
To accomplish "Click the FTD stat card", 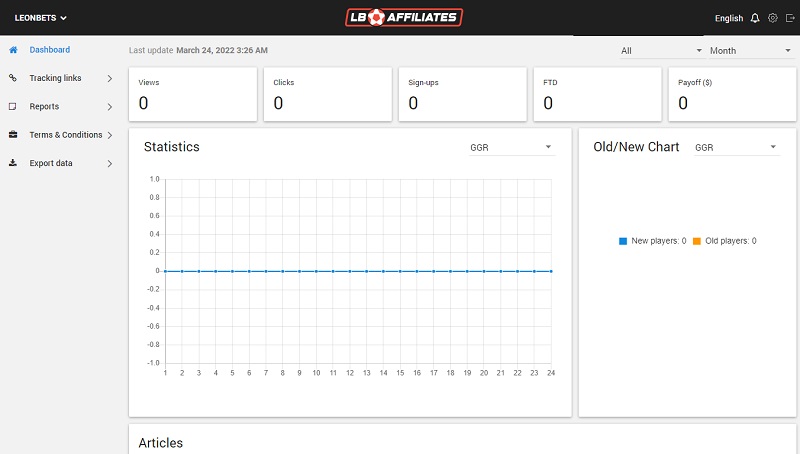I will tap(597, 94).
